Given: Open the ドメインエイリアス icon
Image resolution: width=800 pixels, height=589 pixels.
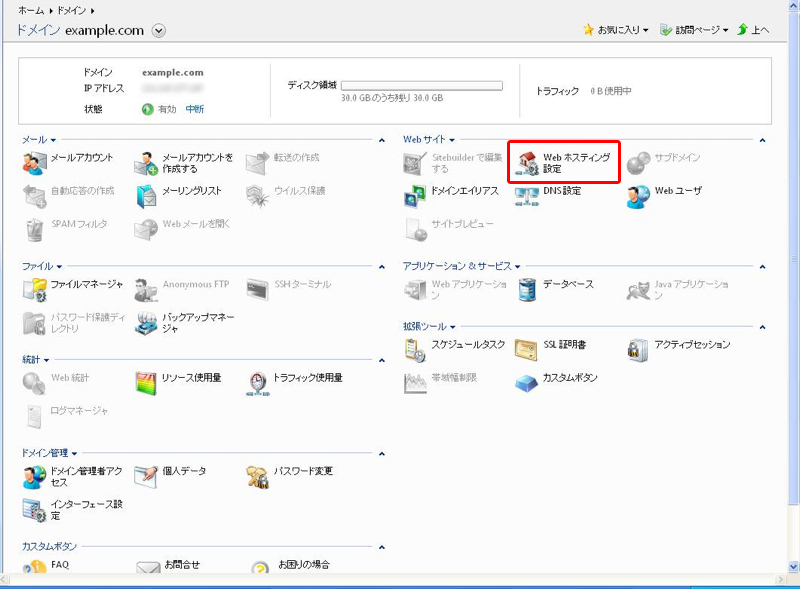Looking at the screenshot, I should click(x=415, y=197).
